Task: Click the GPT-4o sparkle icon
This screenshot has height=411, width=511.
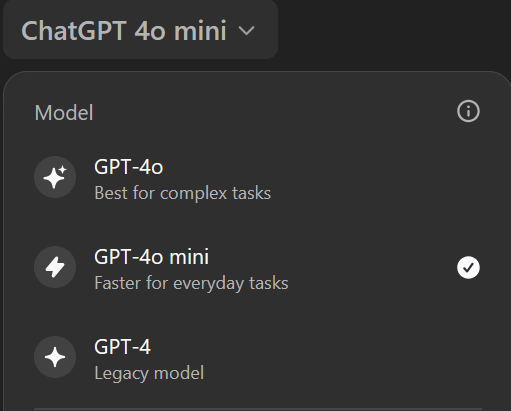Action: [x=55, y=177]
